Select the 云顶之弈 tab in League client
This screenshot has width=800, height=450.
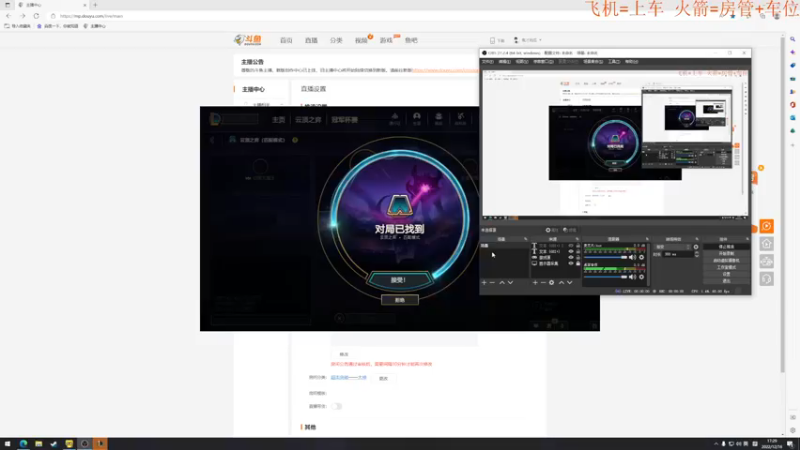308,120
